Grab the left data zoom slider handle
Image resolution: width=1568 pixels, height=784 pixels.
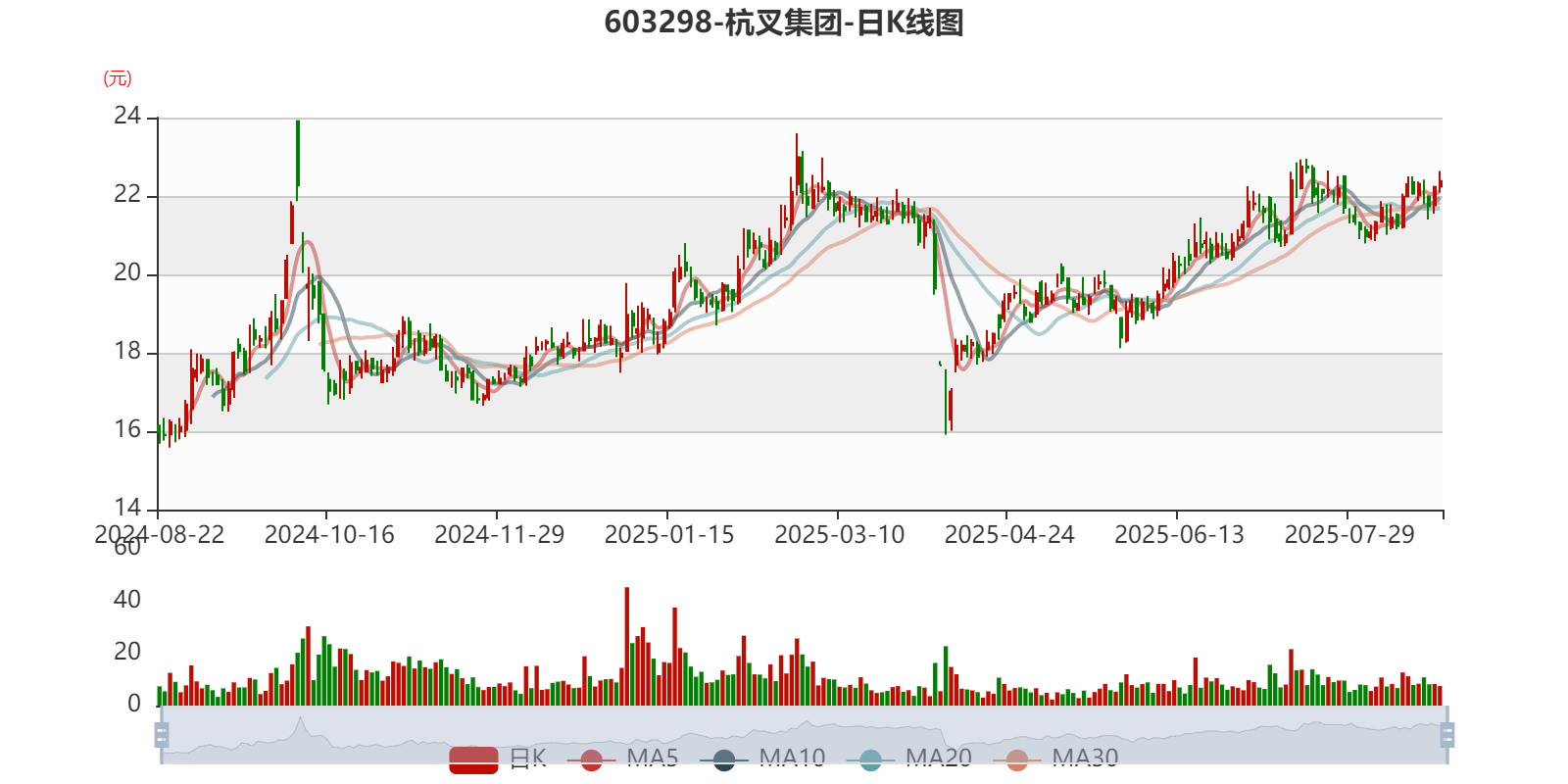tap(162, 735)
